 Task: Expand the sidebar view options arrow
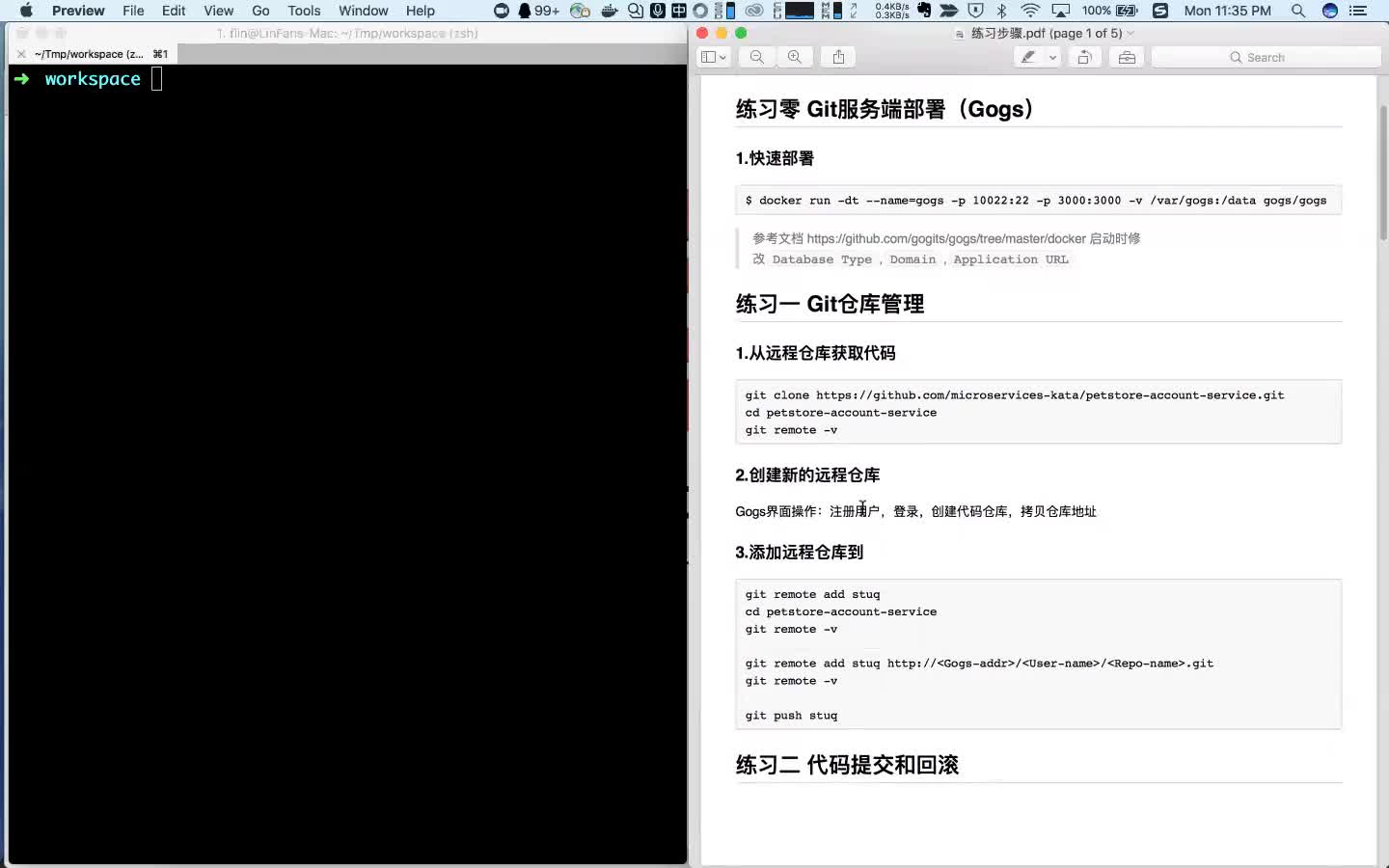tap(721, 57)
